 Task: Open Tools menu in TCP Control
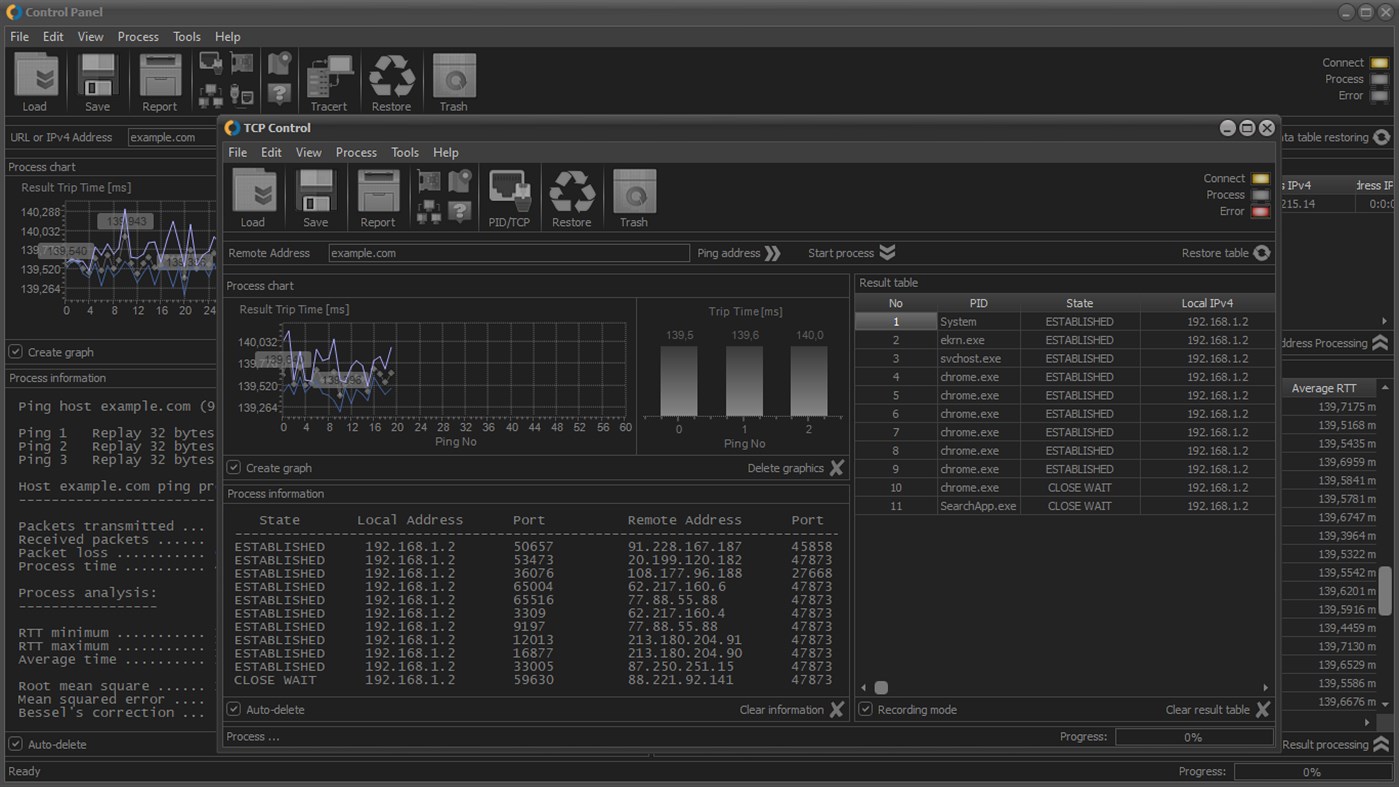click(x=404, y=153)
